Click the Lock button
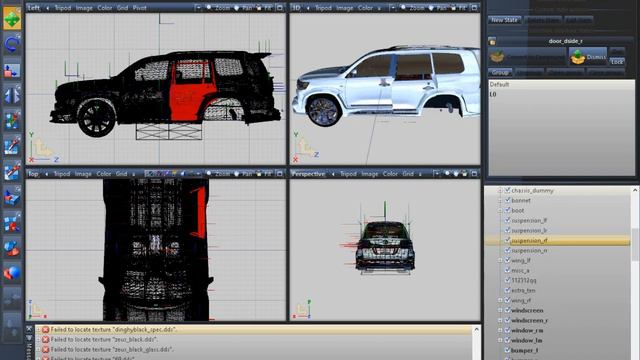This screenshot has height=360, width=640. point(617,62)
